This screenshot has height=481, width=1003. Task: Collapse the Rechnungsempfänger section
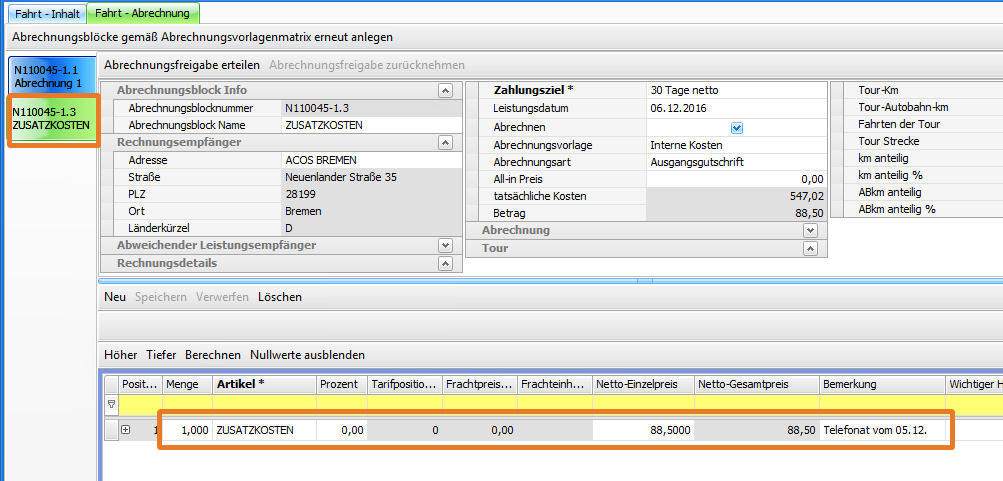click(445, 143)
